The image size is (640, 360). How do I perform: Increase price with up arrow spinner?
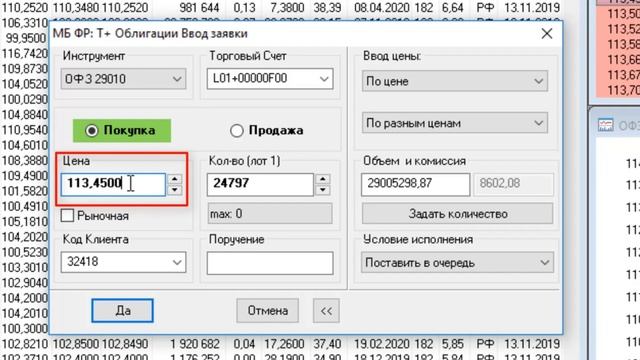point(175,179)
